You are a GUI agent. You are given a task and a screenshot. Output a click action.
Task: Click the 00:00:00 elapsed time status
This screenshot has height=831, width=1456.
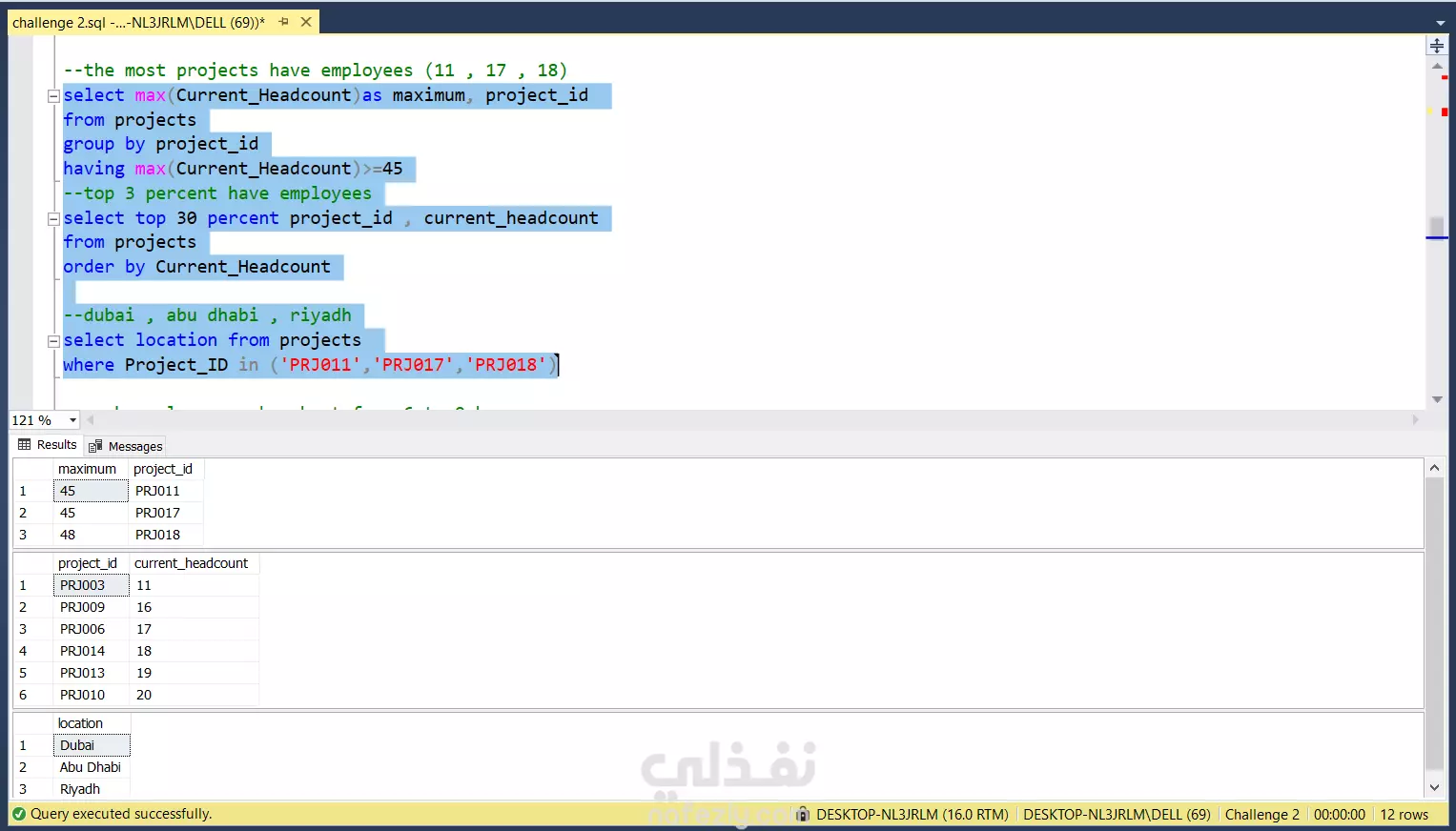(1340, 815)
